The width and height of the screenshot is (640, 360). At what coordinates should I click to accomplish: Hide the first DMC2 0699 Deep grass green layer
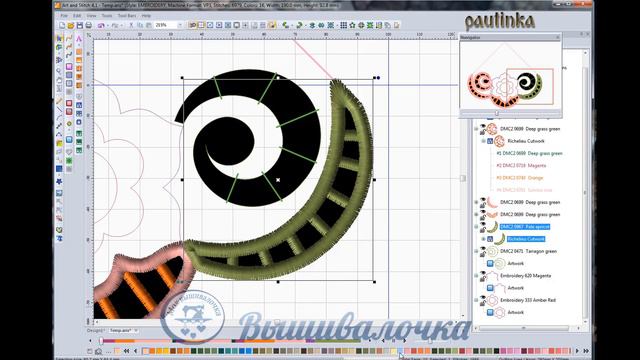[483, 126]
